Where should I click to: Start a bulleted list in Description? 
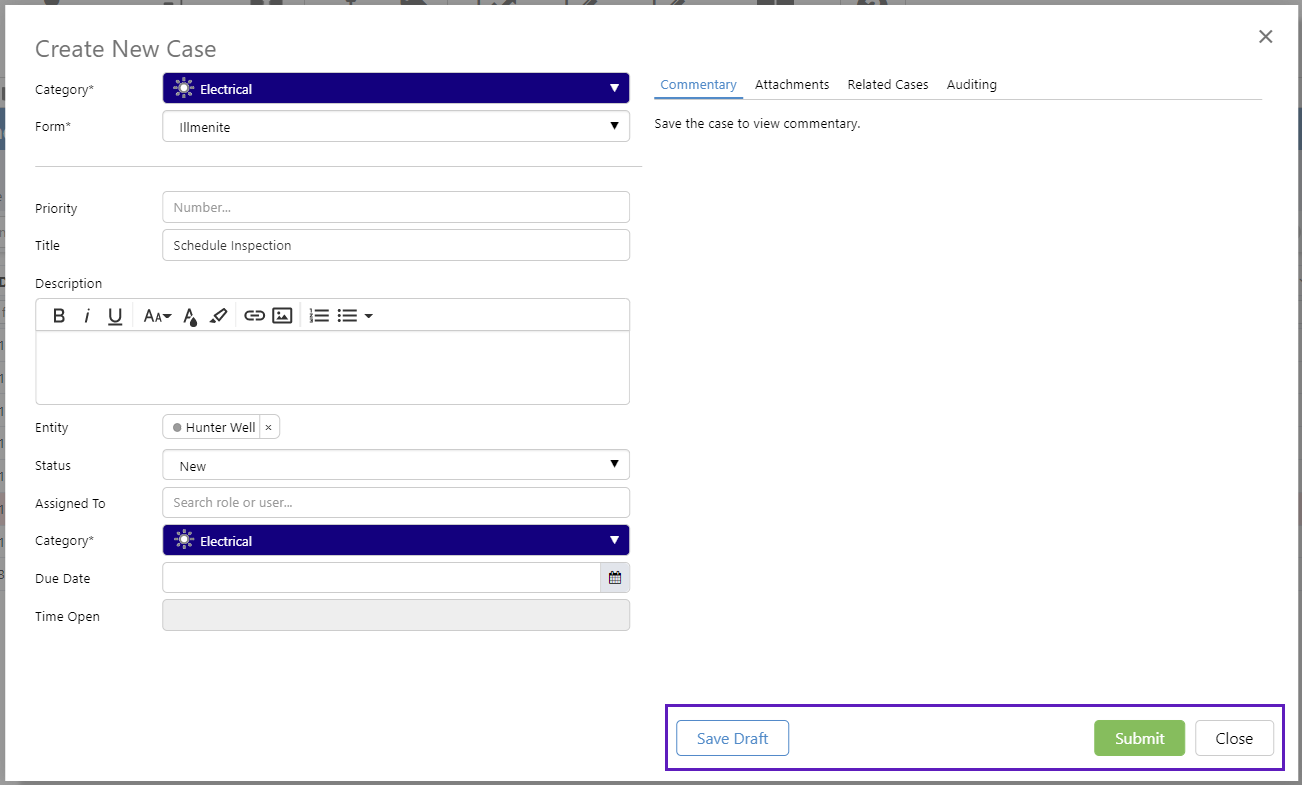(x=347, y=316)
